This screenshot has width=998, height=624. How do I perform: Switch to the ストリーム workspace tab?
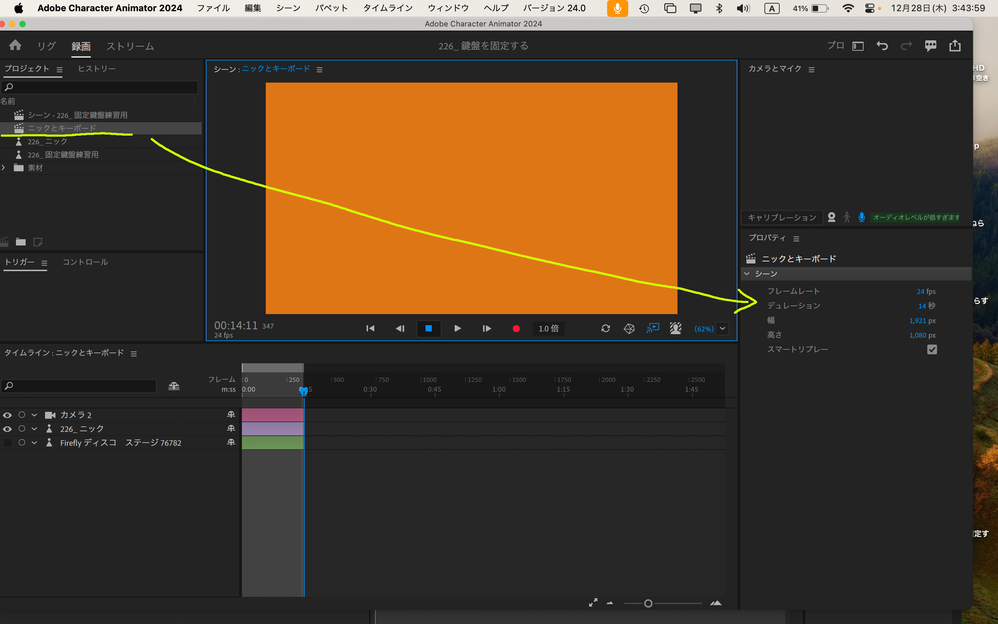[130, 46]
